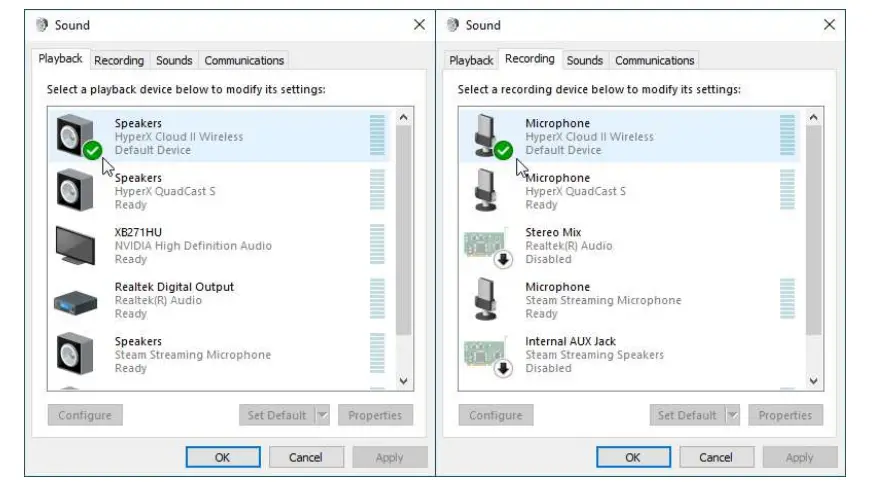
Task: Close the left Playback Sound window
Action: pos(419,25)
